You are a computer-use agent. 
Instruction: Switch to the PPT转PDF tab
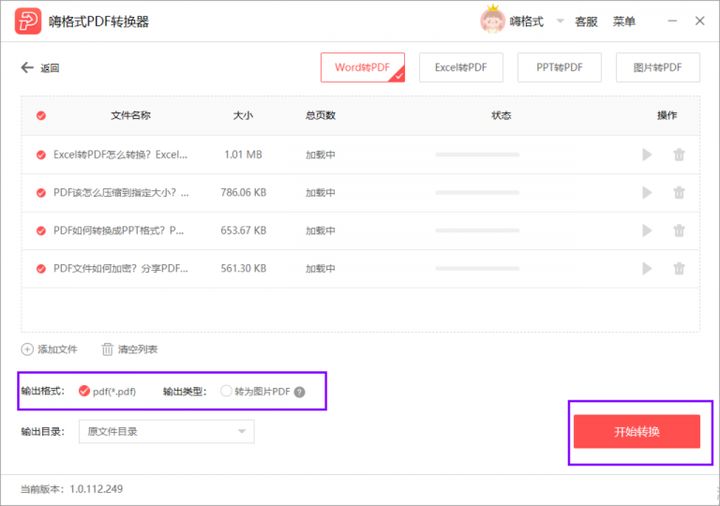559,67
